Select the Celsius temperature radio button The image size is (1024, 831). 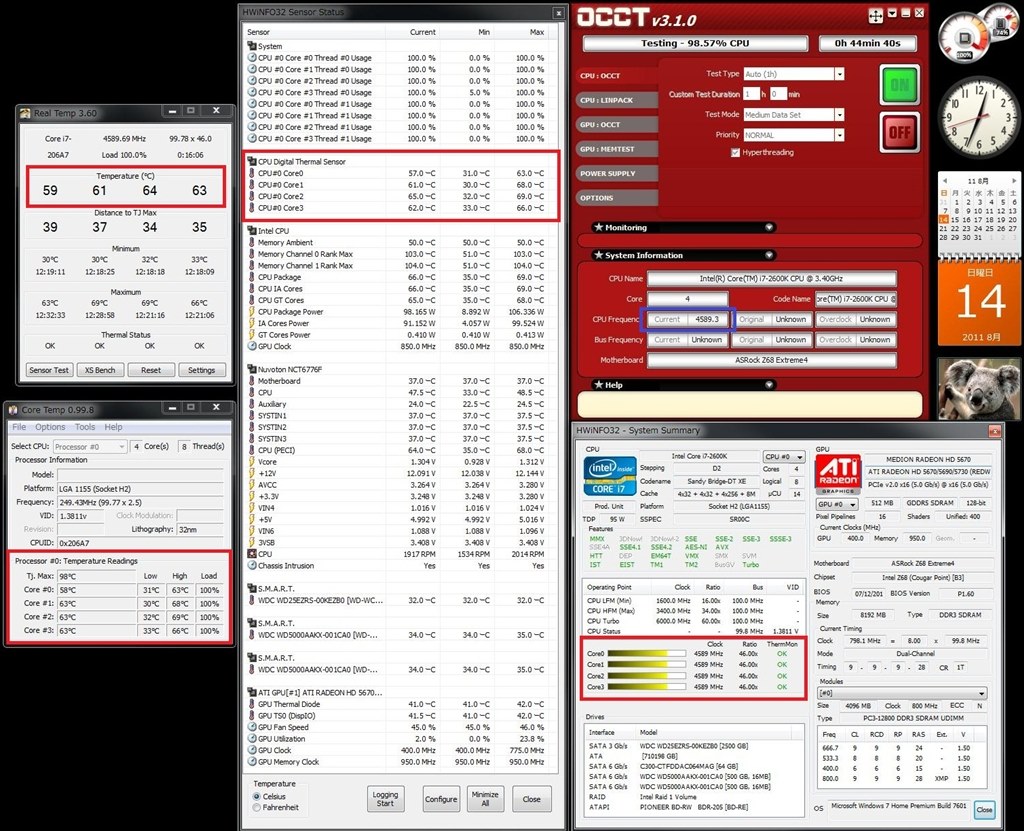[257, 796]
